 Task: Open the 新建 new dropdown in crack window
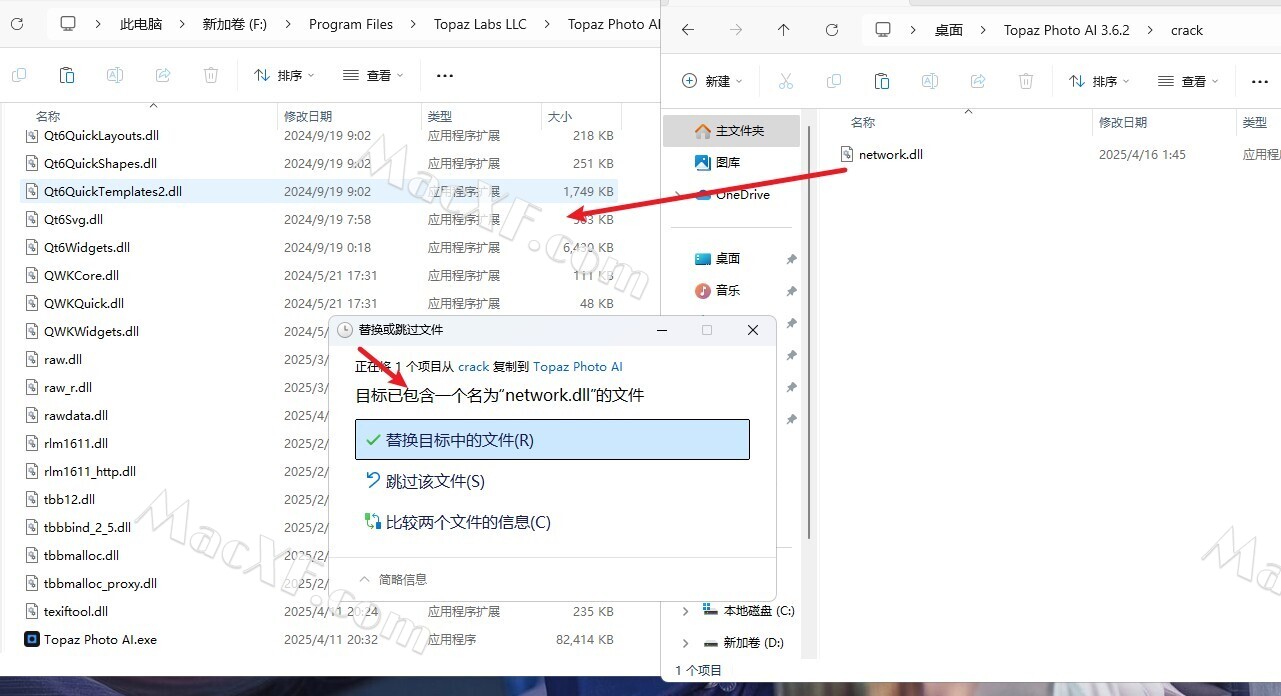point(712,81)
